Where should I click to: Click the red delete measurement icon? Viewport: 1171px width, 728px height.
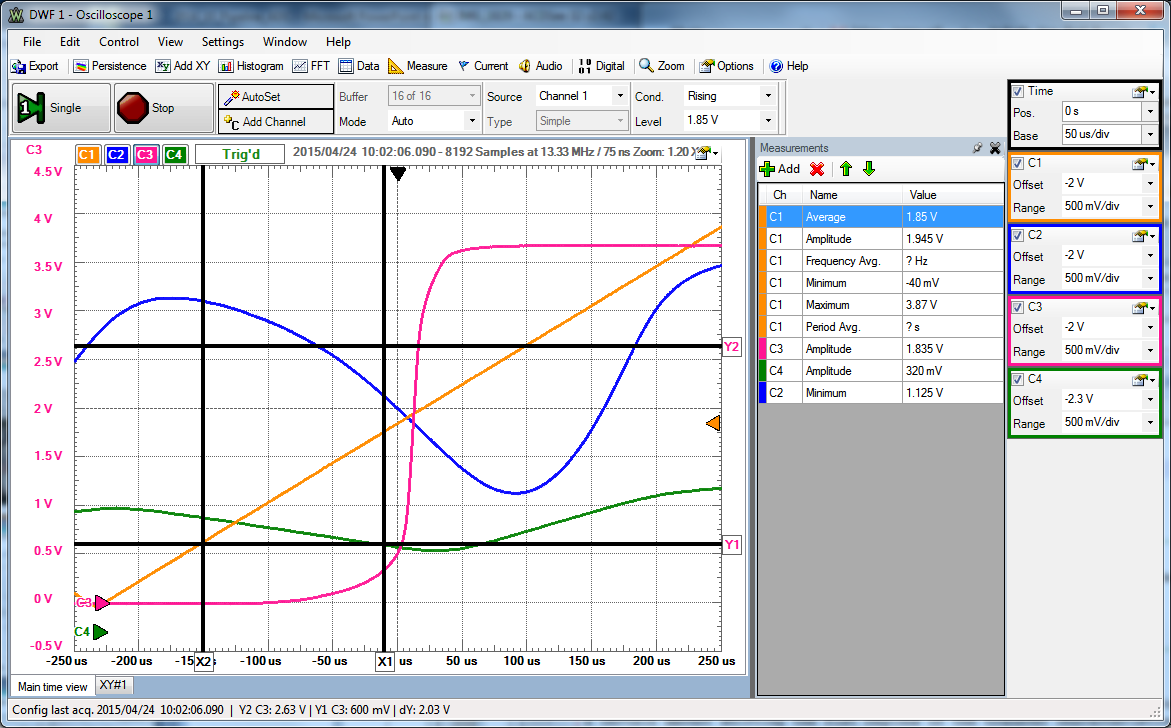click(x=817, y=169)
